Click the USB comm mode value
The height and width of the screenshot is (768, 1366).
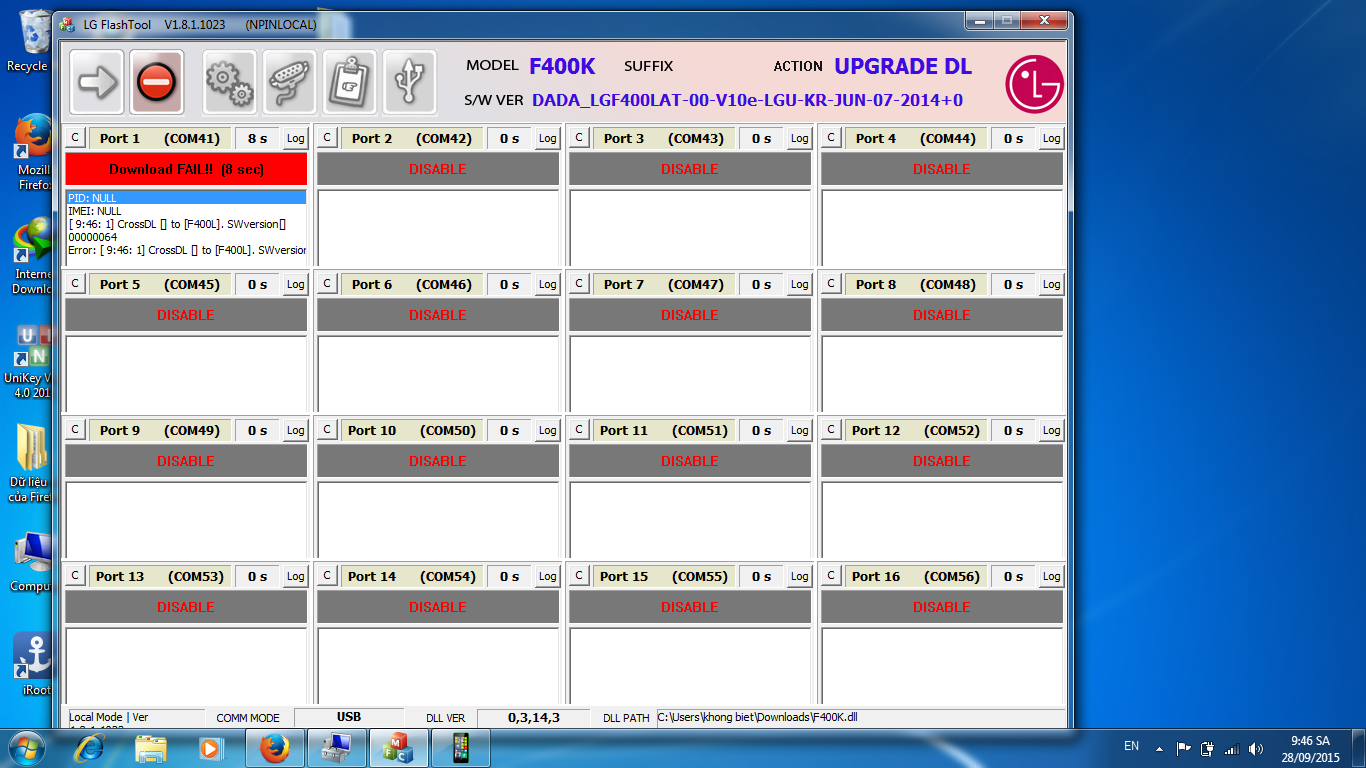349,717
